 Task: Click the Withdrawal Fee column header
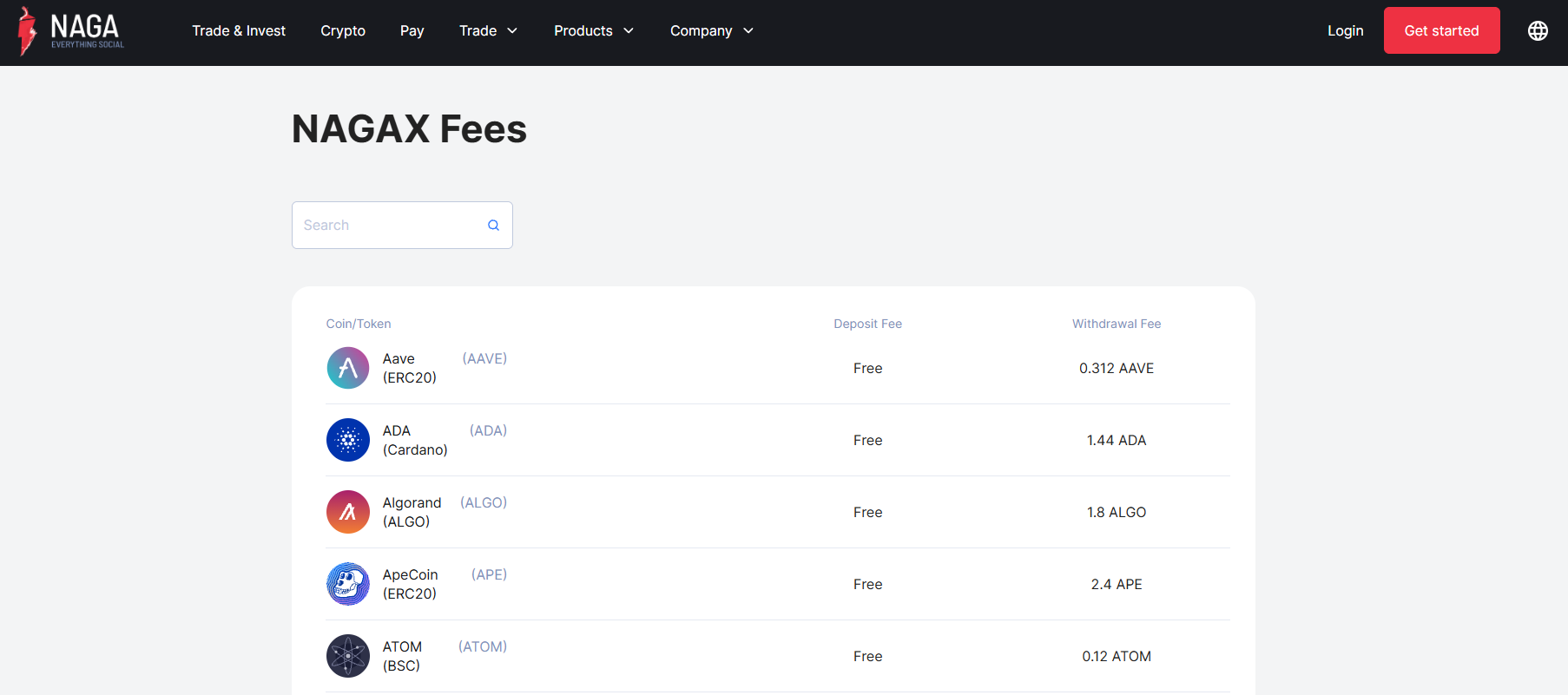coord(1117,324)
